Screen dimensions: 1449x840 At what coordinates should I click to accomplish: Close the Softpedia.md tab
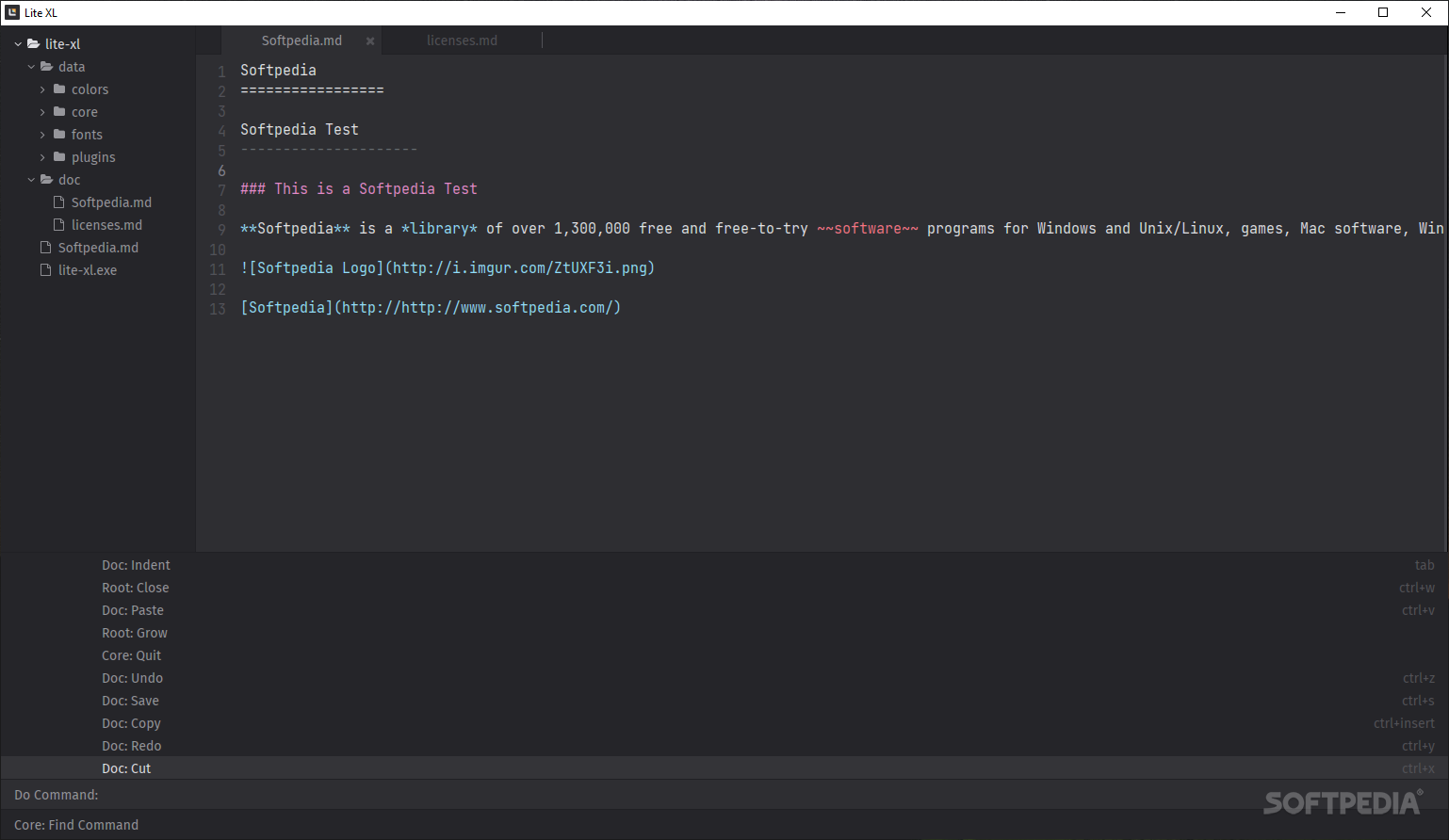click(x=370, y=41)
